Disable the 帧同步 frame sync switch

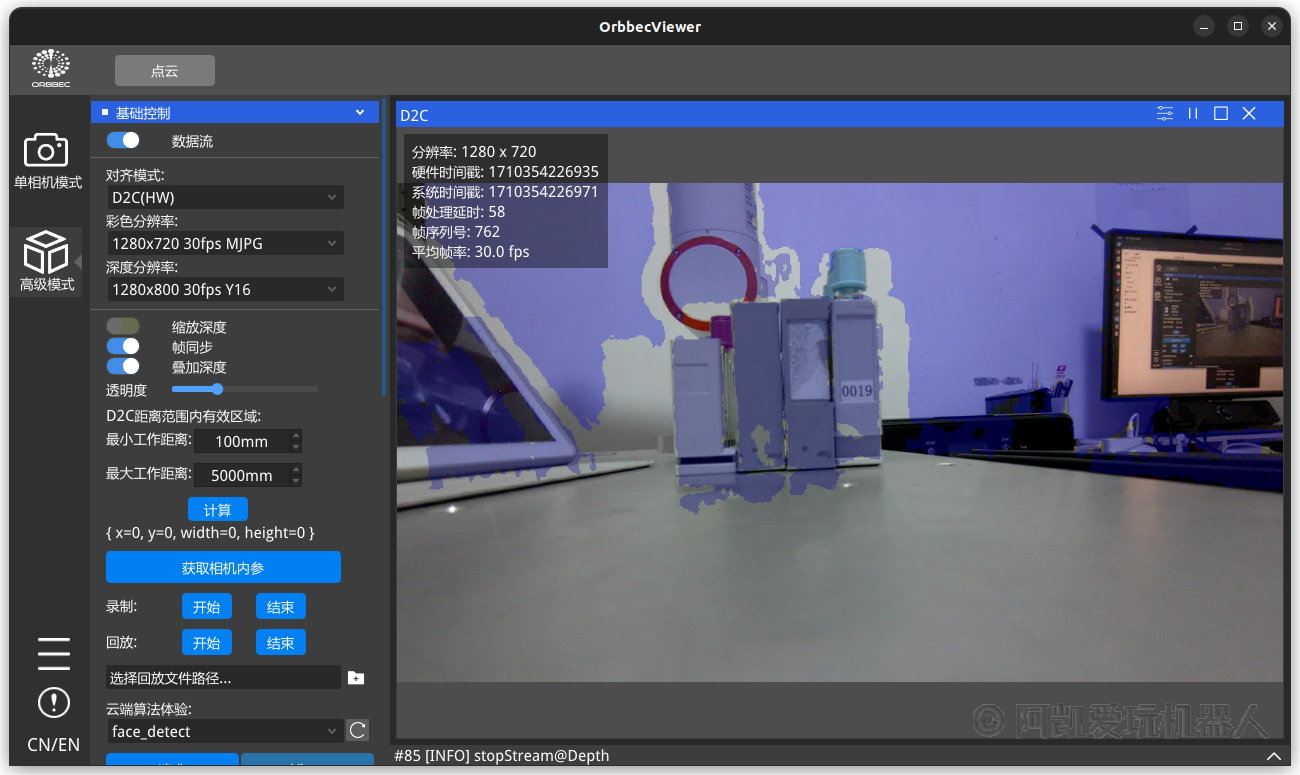pyautogui.click(x=123, y=347)
